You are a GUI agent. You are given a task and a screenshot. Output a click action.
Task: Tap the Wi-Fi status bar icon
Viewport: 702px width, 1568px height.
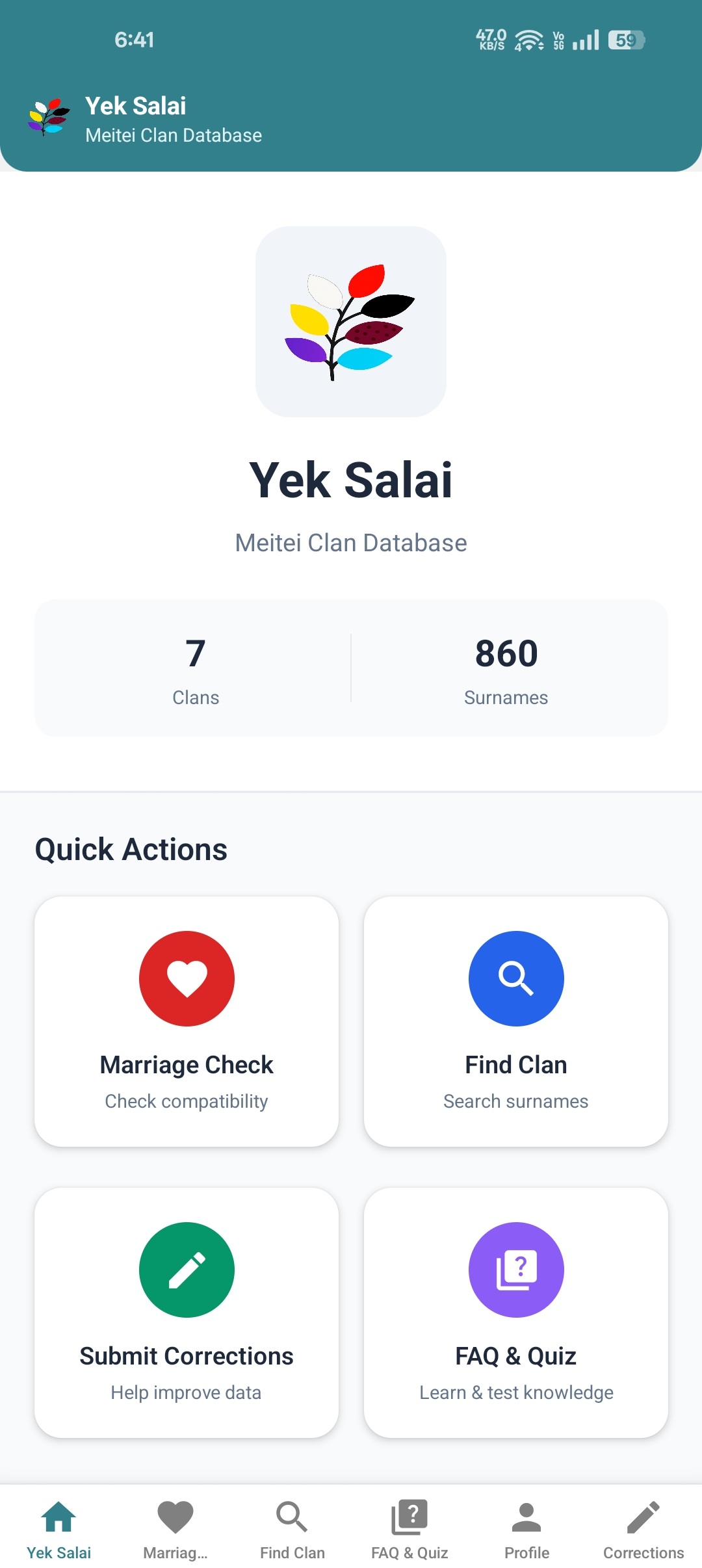click(x=529, y=40)
